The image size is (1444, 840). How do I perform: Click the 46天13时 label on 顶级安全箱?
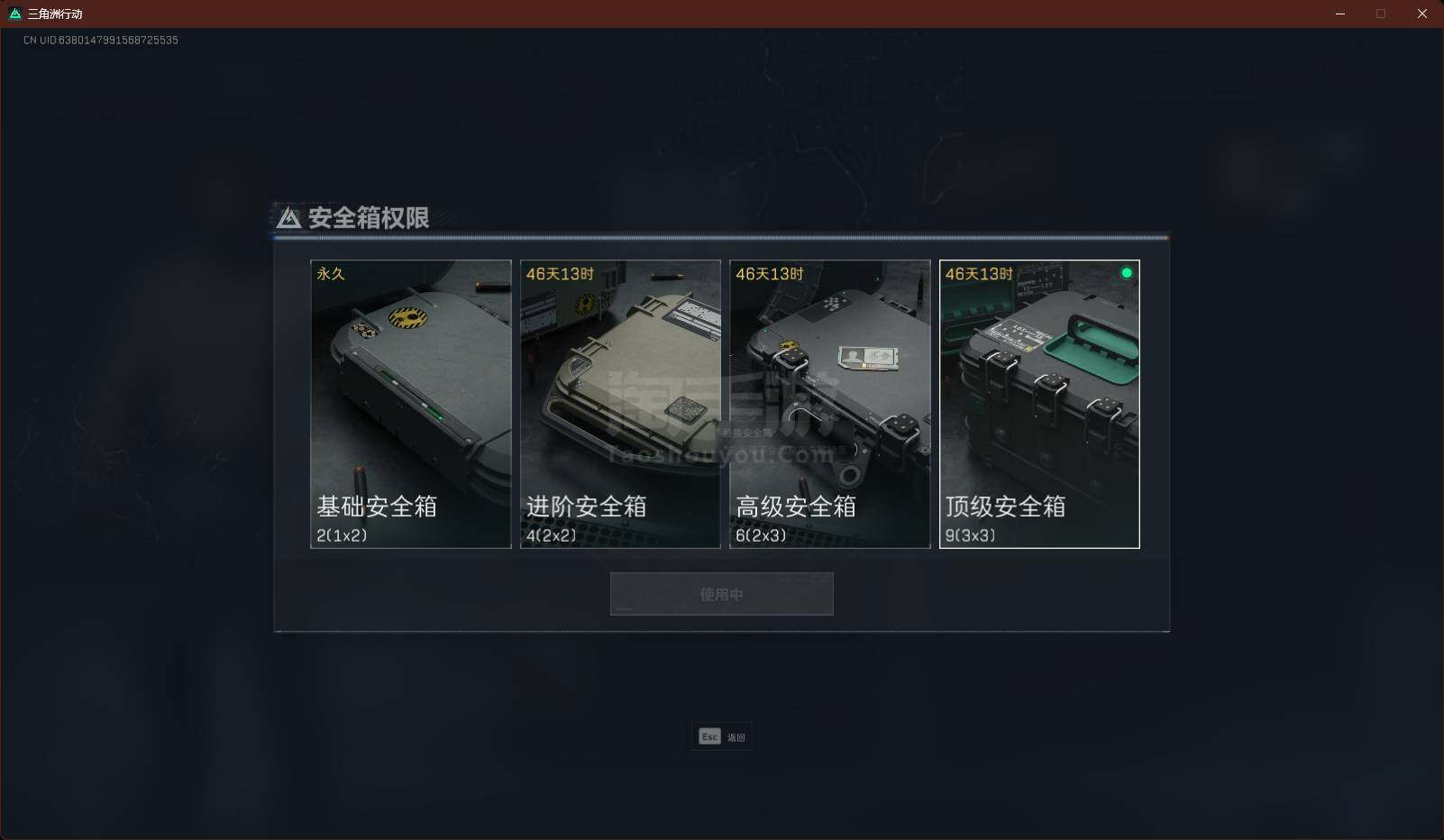(x=979, y=273)
